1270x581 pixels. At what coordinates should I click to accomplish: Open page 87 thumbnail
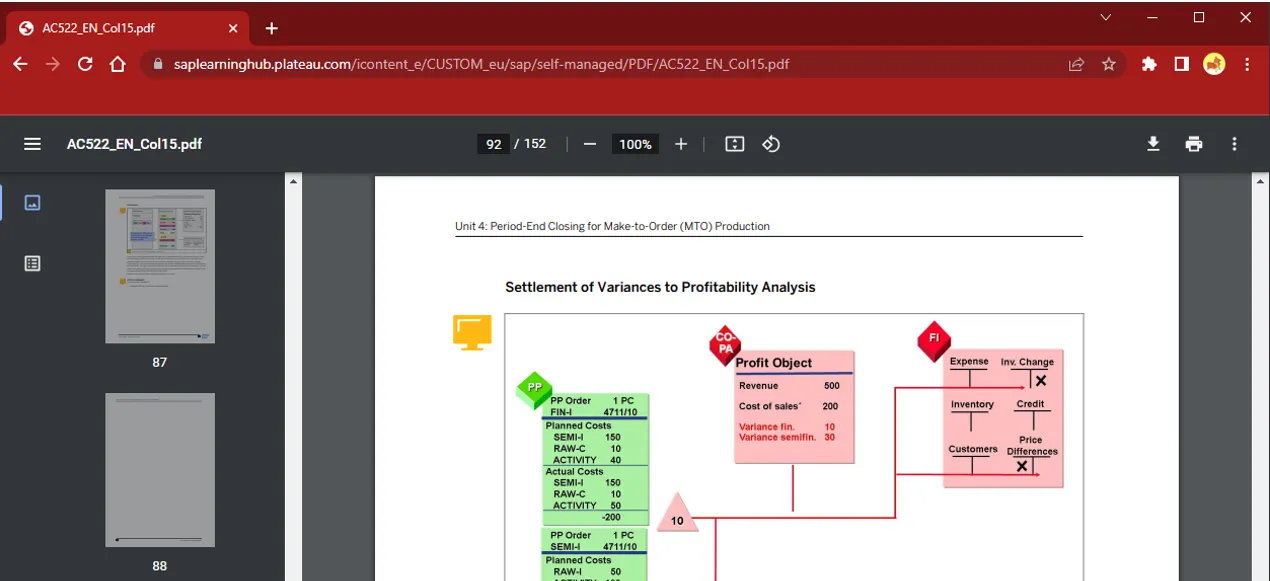coord(160,267)
